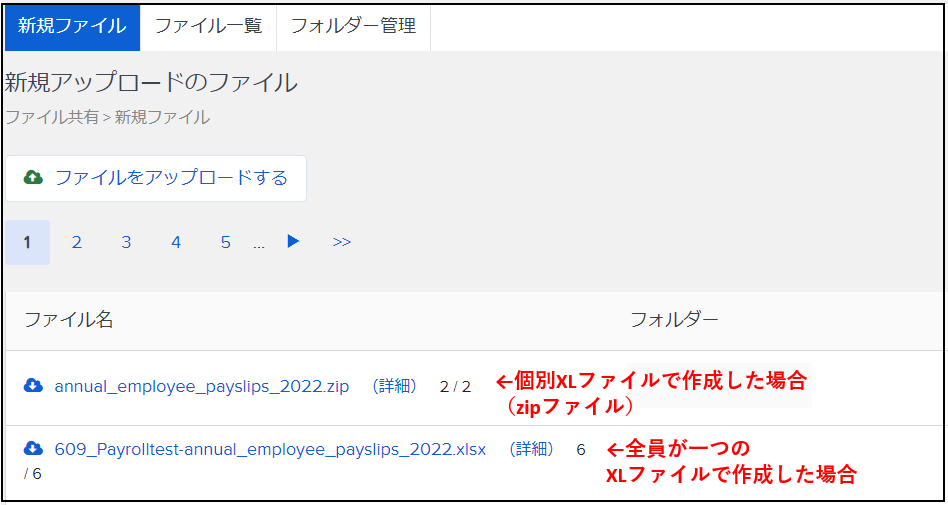Click the green cloud upload icon
Image resolution: width=948 pixels, height=505 pixels.
click(x=33, y=178)
